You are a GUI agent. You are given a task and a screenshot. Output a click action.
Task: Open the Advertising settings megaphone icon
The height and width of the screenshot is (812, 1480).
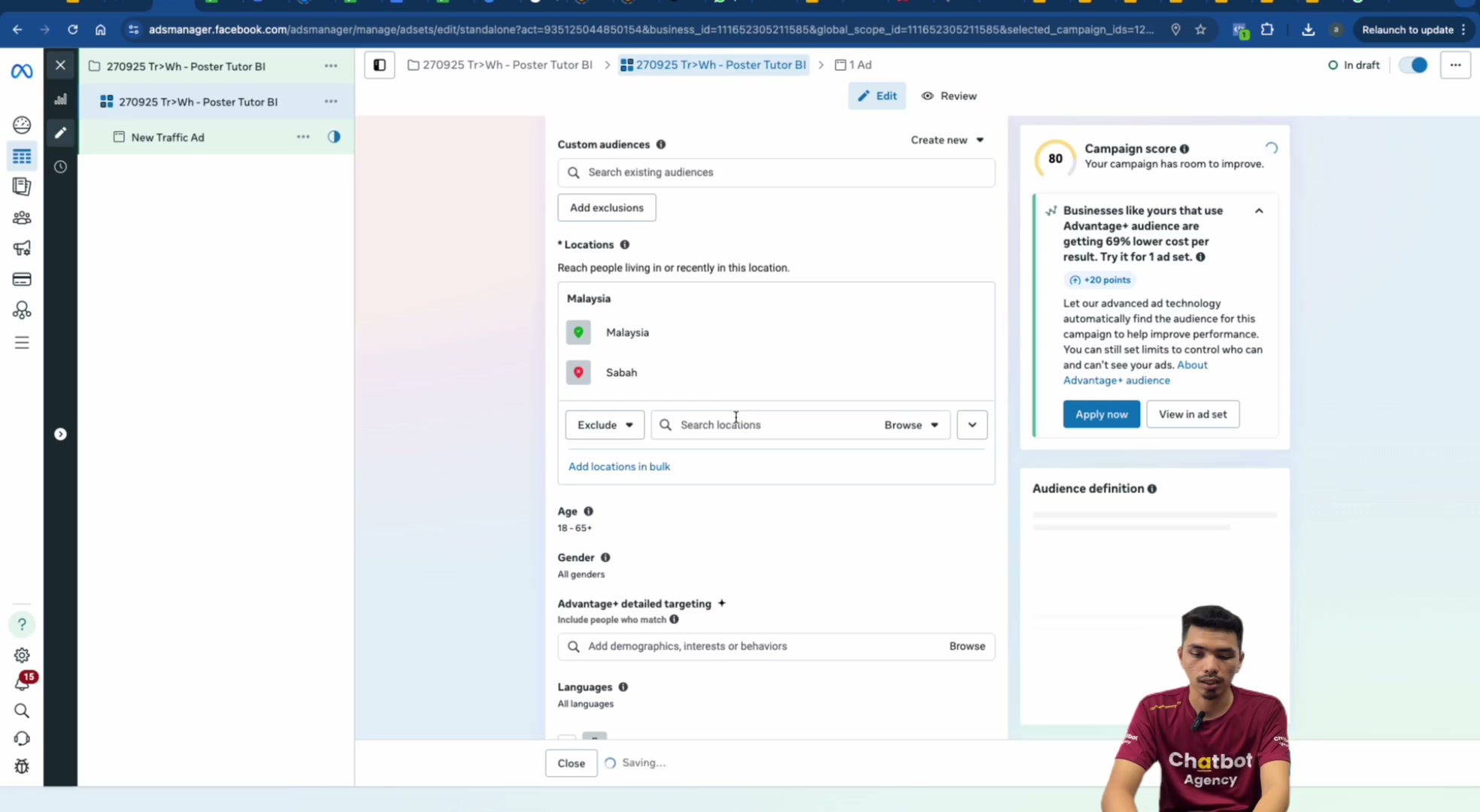pos(22,248)
